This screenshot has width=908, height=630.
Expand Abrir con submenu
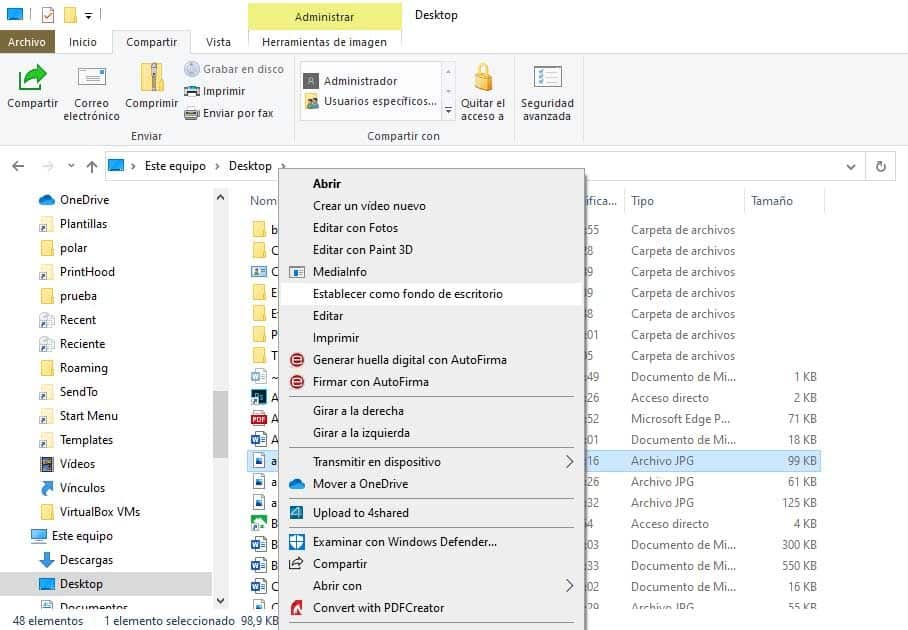(569, 585)
